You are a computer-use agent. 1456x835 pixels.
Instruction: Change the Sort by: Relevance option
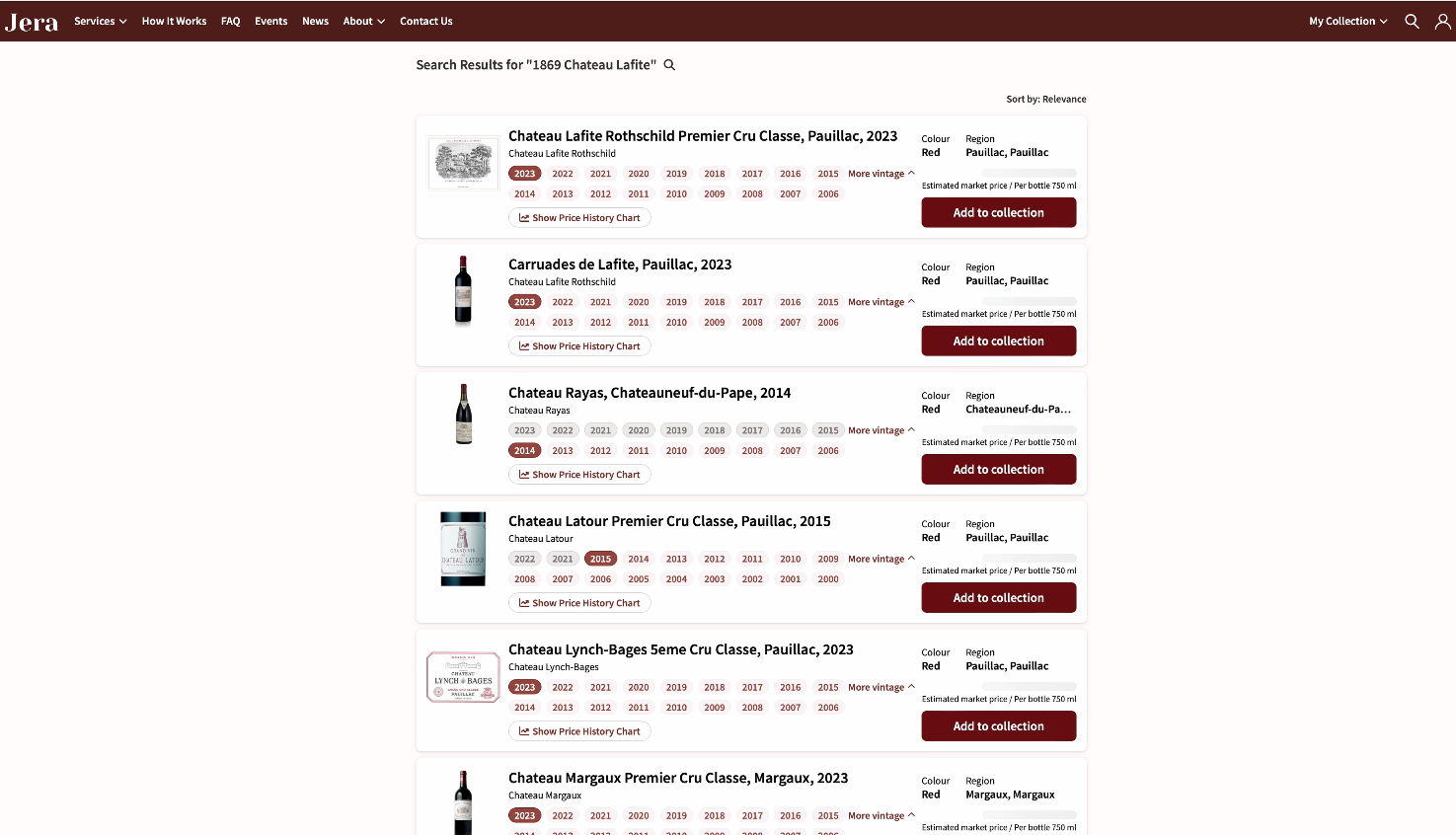[1046, 99]
